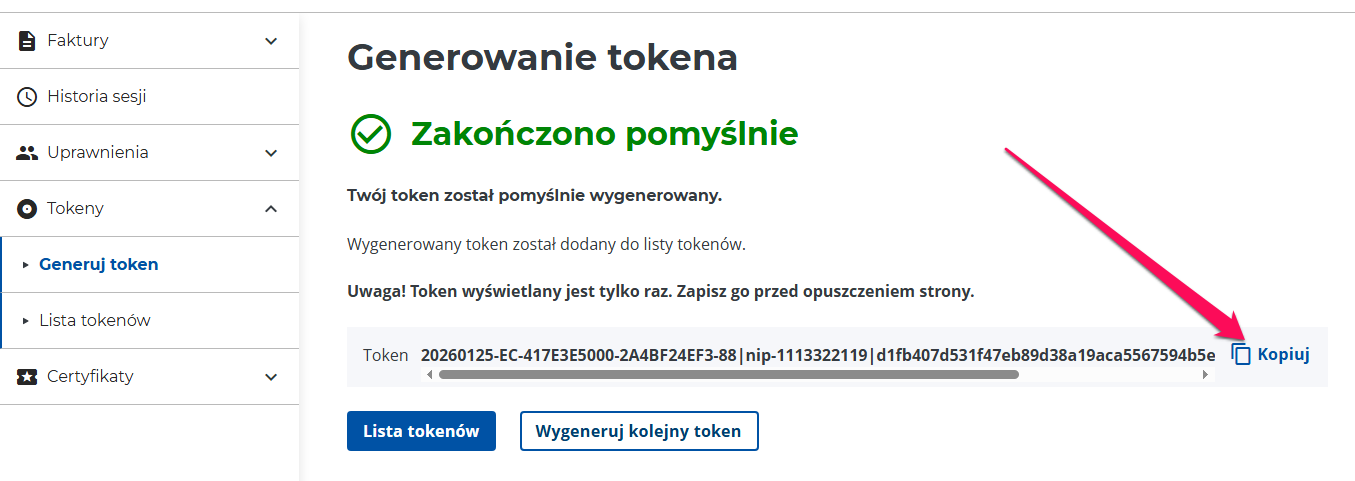Viewport: 1355px width, 481px height.
Task: Go to Historia sesji
Action: [x=97, y=97]
